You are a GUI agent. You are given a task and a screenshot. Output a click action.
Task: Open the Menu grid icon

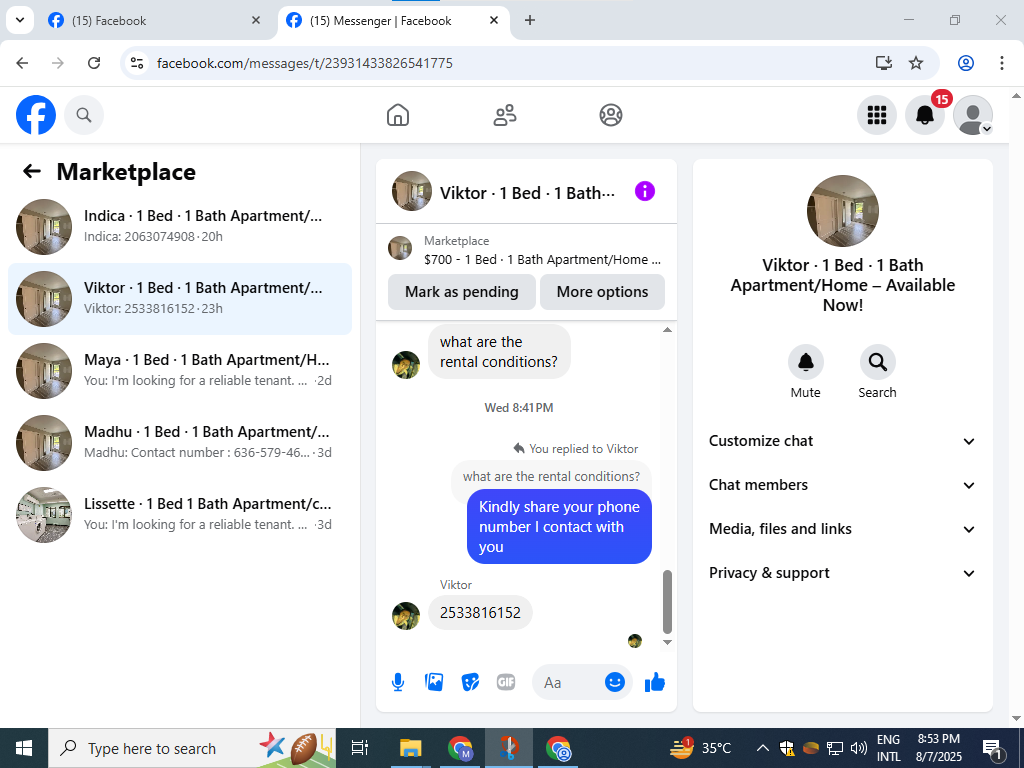876,115
